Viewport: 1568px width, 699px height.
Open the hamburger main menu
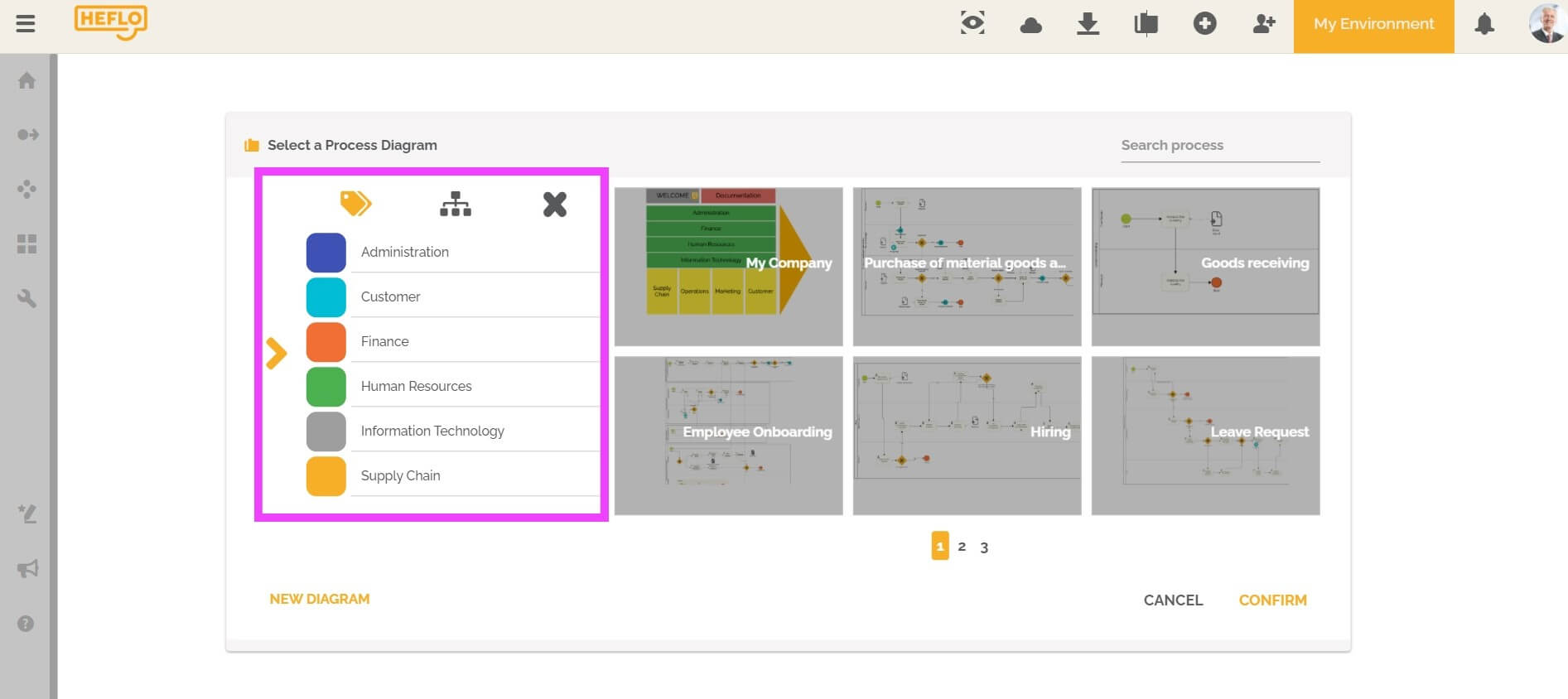(x=26, y=24)
